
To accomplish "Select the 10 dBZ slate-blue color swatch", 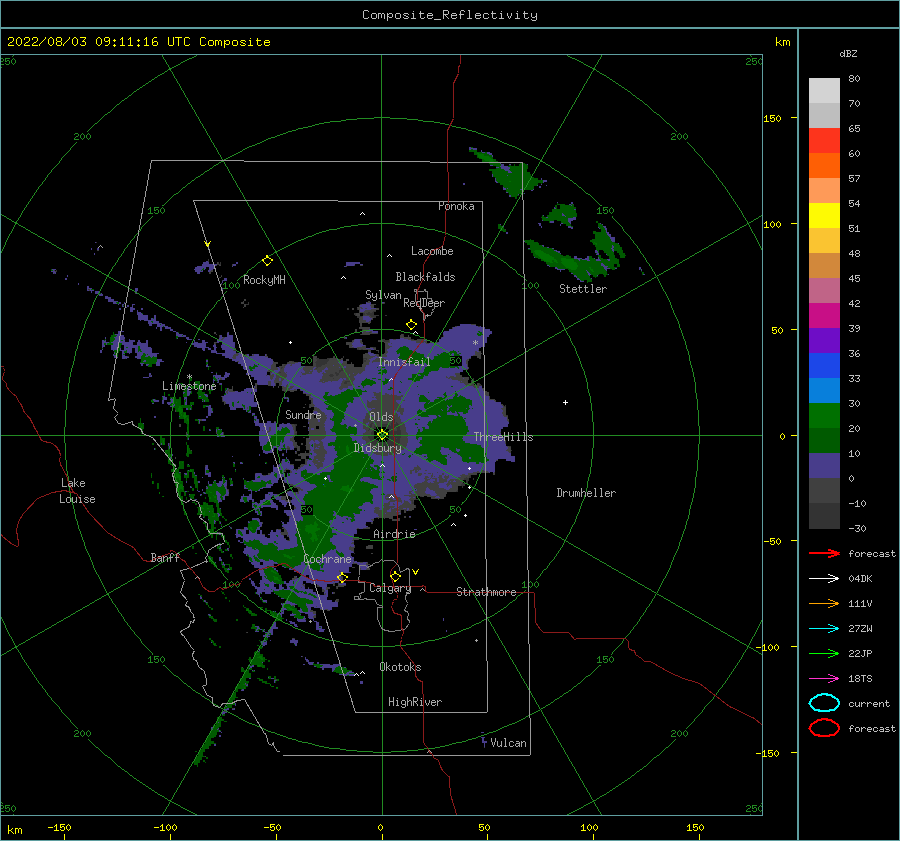I will (x=824, y=466).
